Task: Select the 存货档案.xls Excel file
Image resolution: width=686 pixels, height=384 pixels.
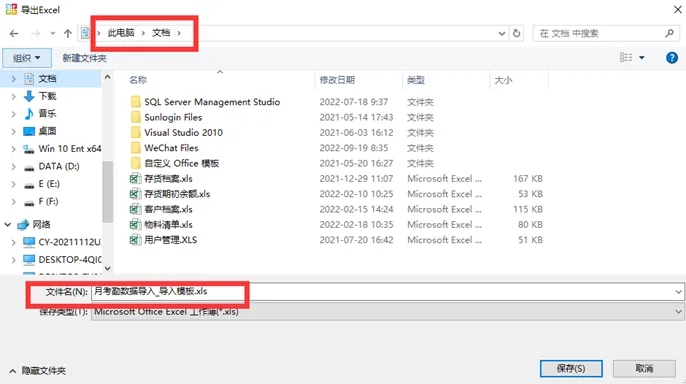Action: click(x=168, y=178)
